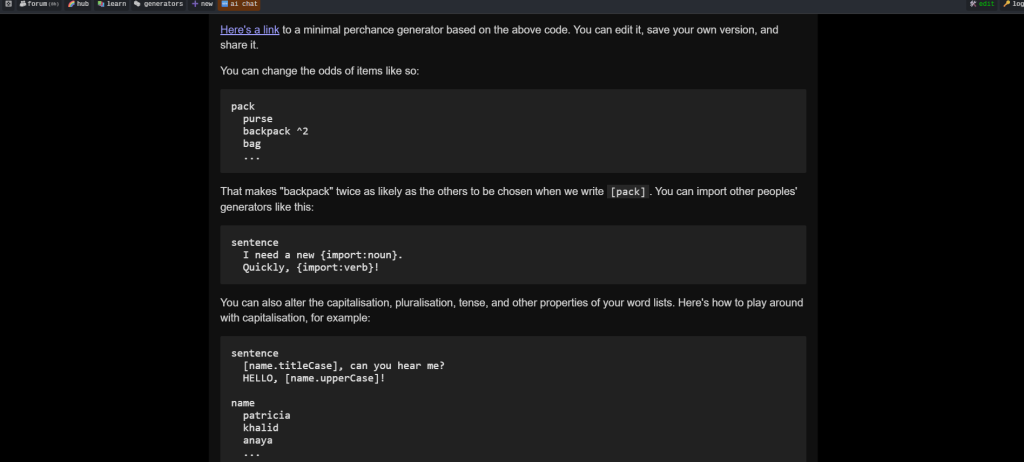Click the titleCase capitalisation code block

point(513,399)
